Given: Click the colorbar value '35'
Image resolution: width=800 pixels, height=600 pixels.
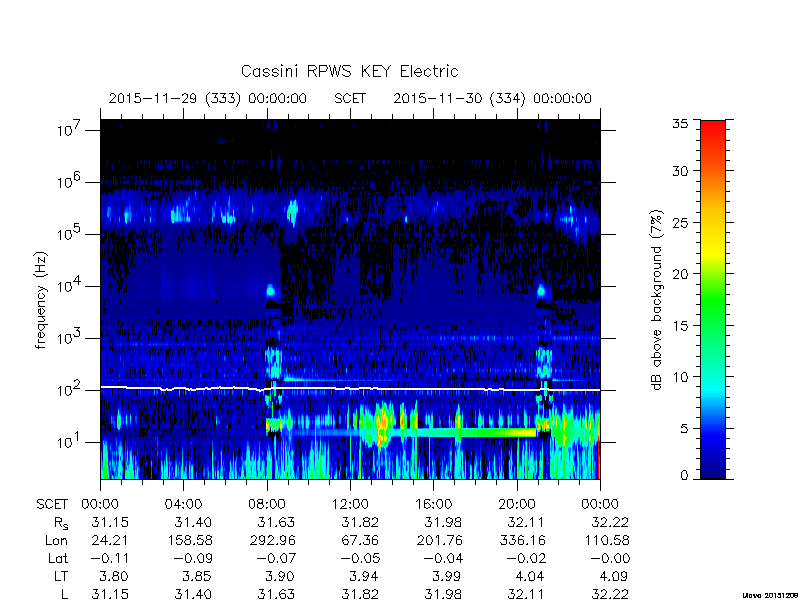Looking at the screenshot, I should (x=681, y=124).
